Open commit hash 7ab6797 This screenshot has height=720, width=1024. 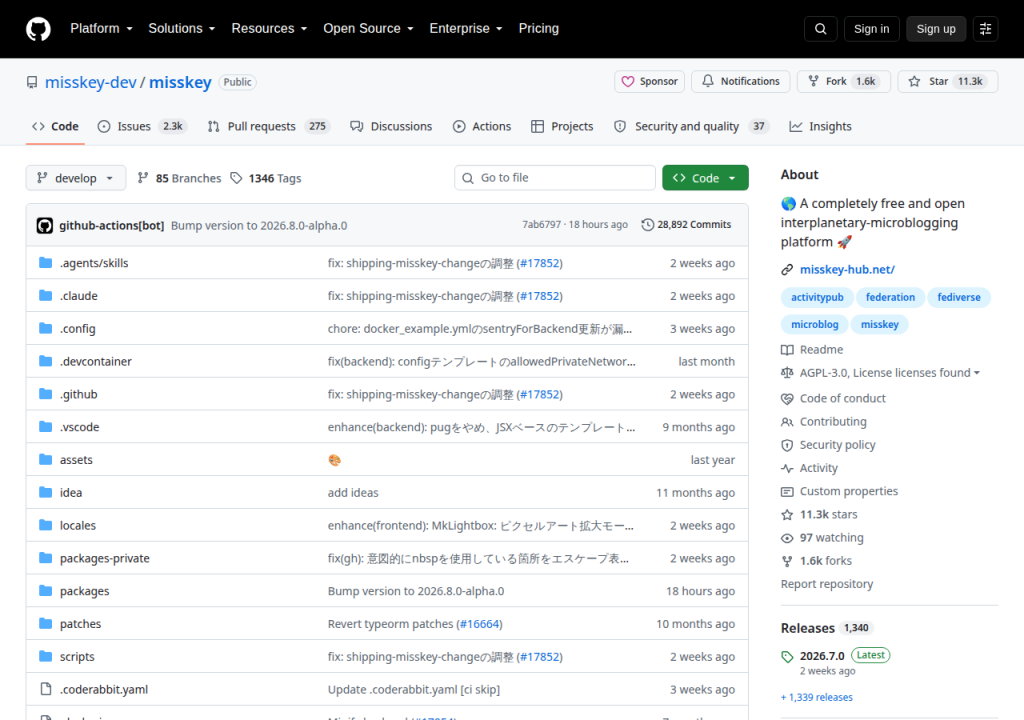tap(541, 224)
